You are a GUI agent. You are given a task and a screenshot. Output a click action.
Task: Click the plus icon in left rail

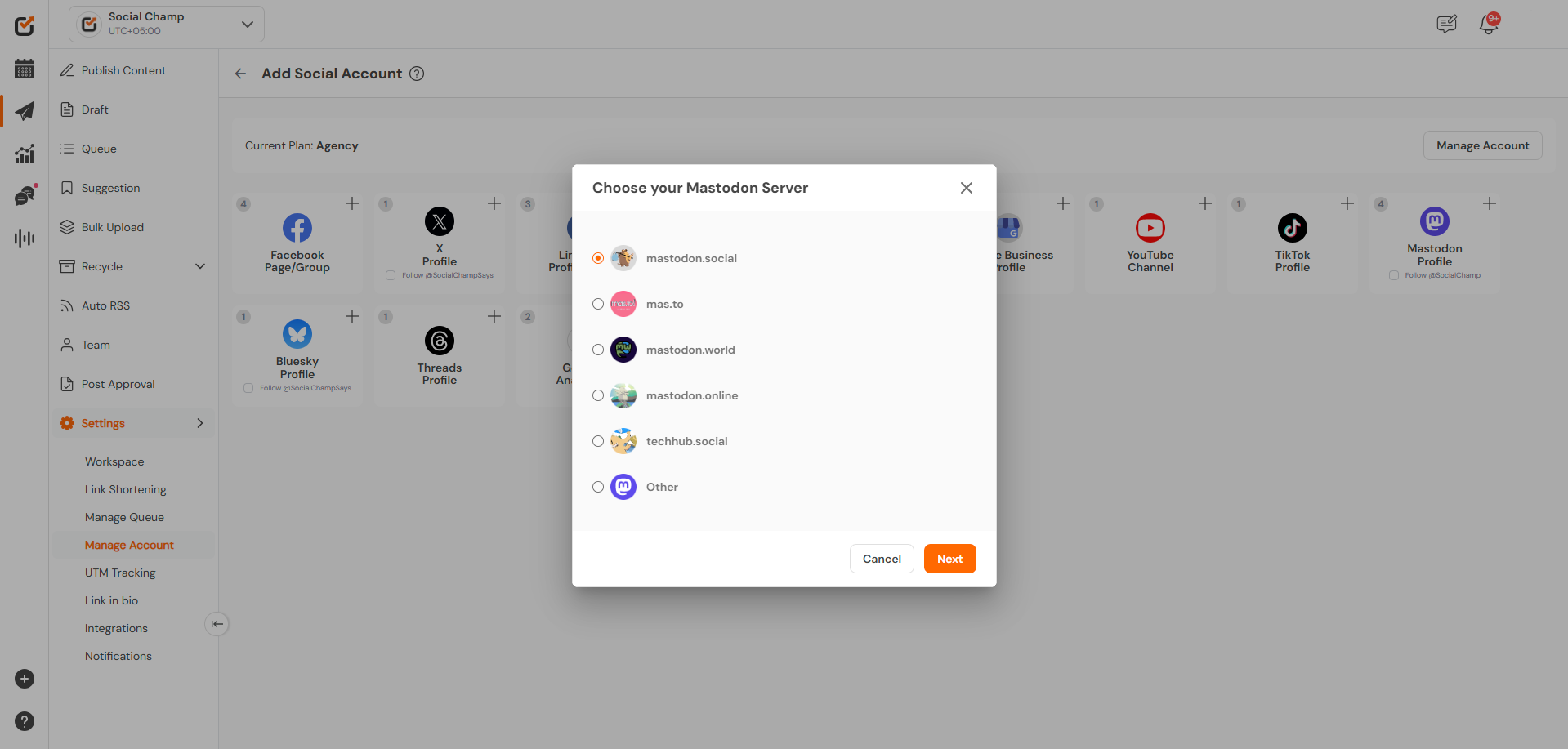point(25,679)
